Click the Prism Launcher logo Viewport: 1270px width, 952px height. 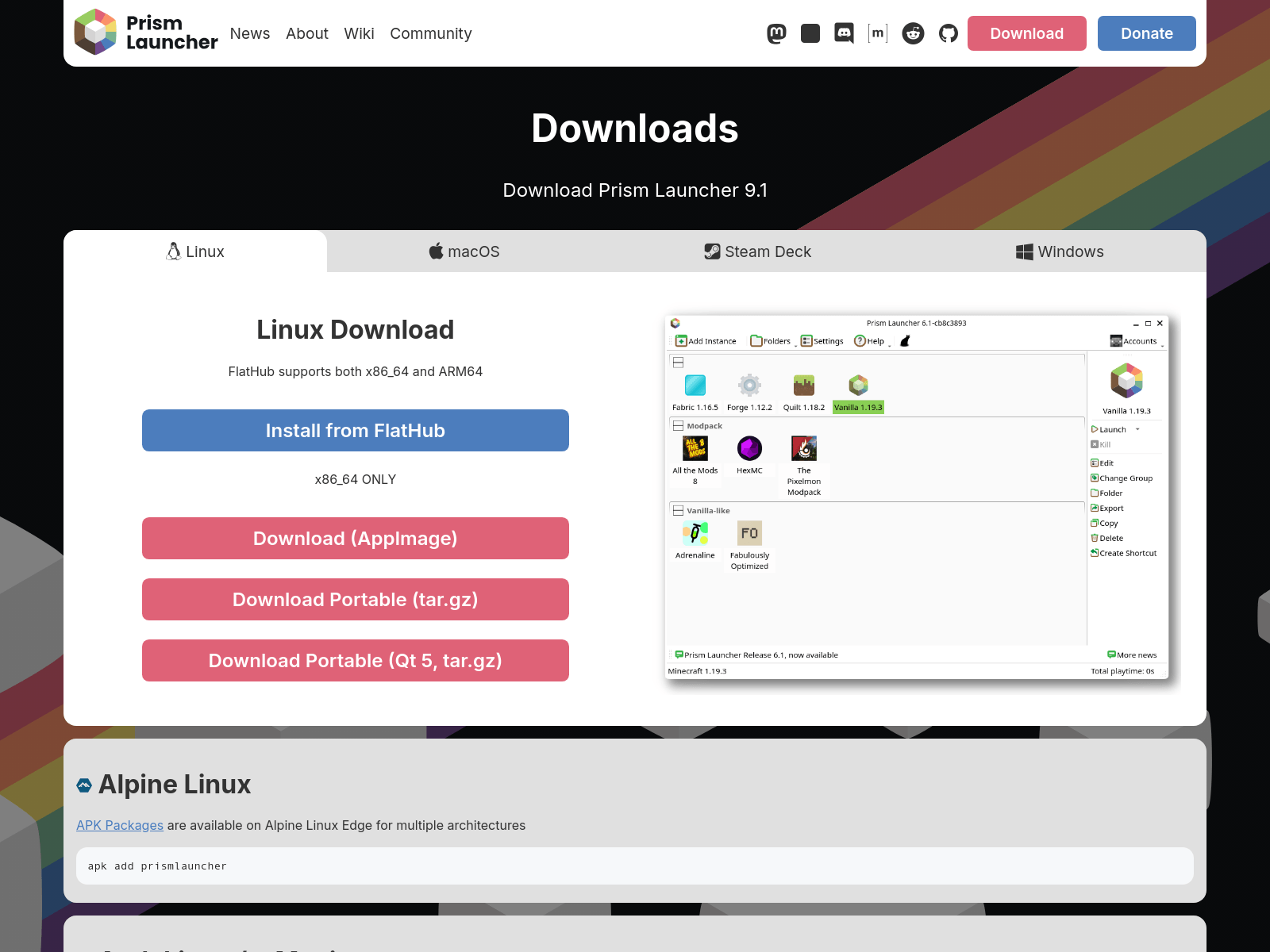click(x=146, y=33)
